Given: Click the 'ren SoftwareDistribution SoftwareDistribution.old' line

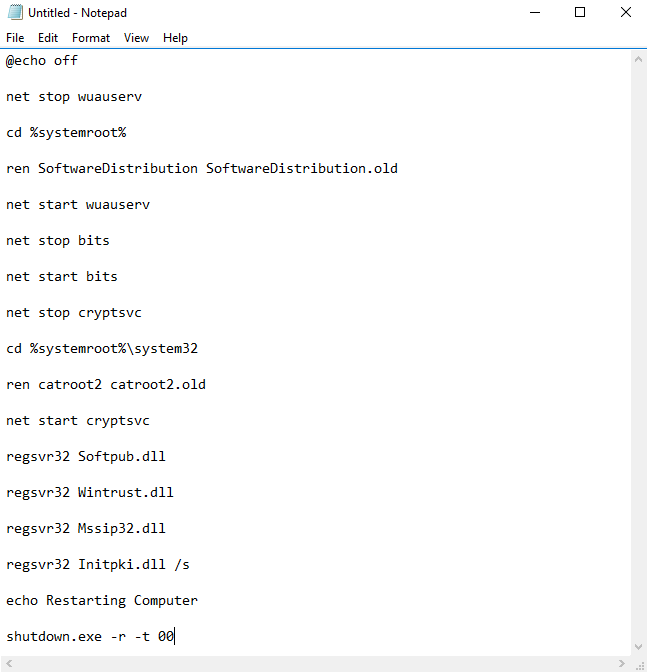Looking at the screenshot, I should click(x=202, y=168).
